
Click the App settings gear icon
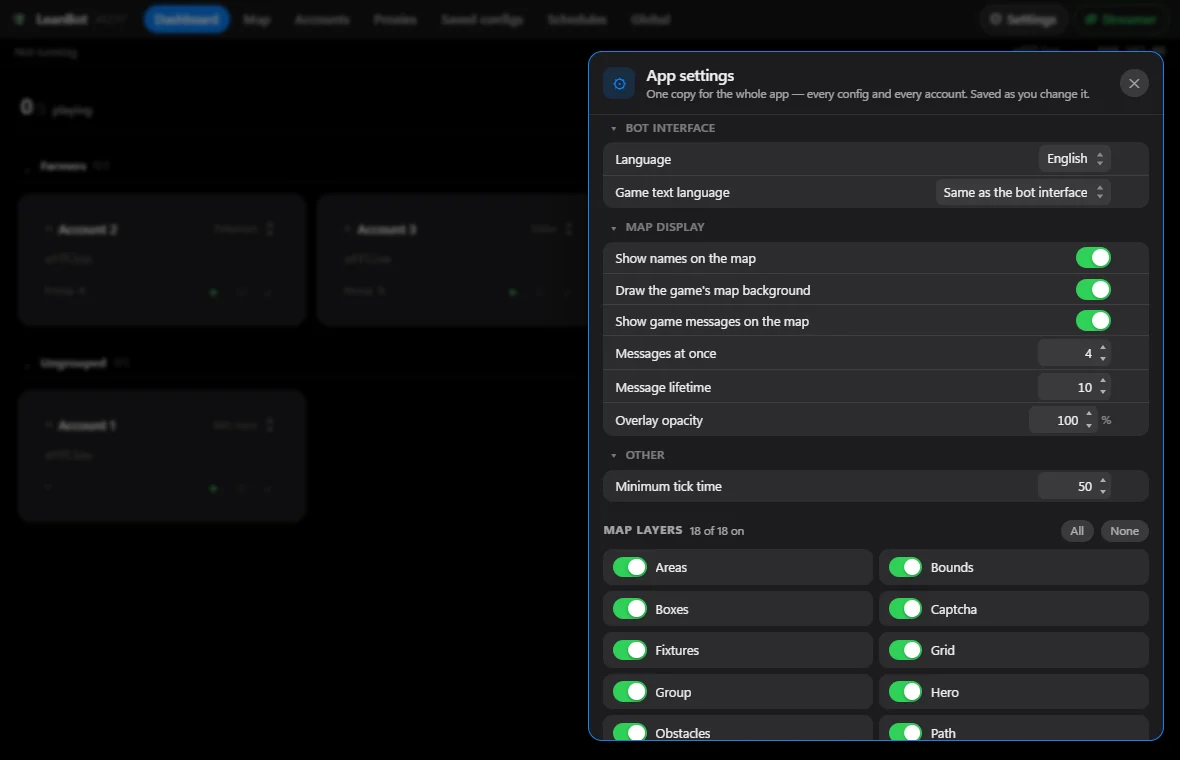point(619,84)
